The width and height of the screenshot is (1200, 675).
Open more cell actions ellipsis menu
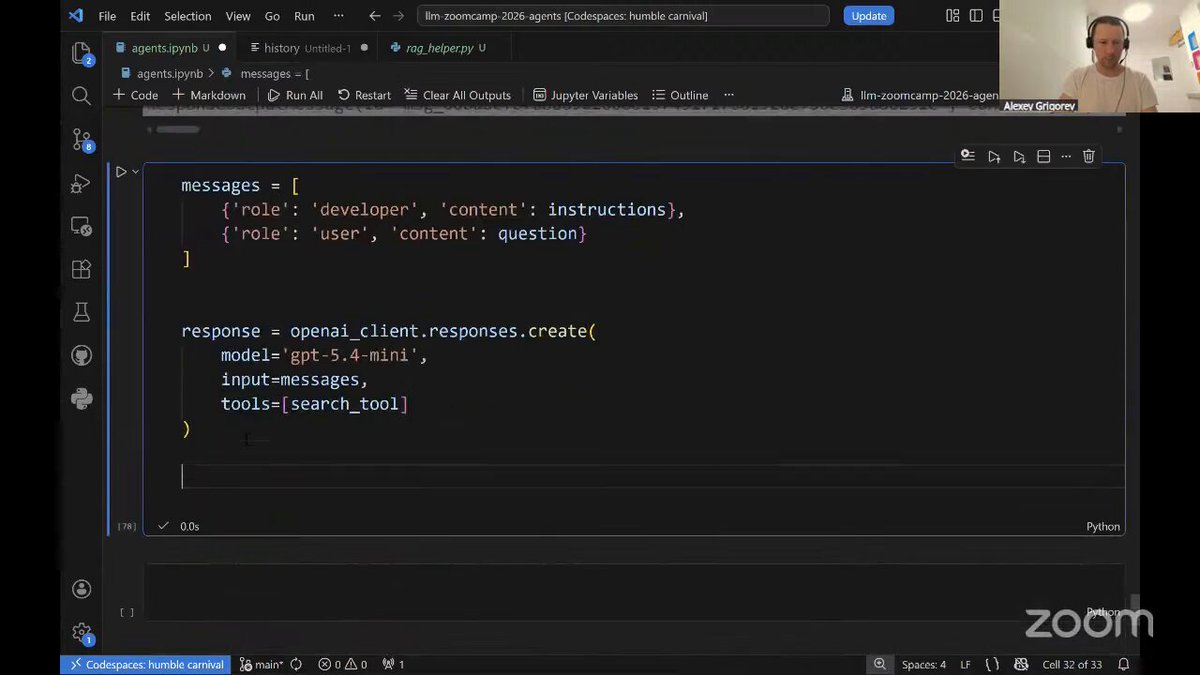tap(1065, 156)
